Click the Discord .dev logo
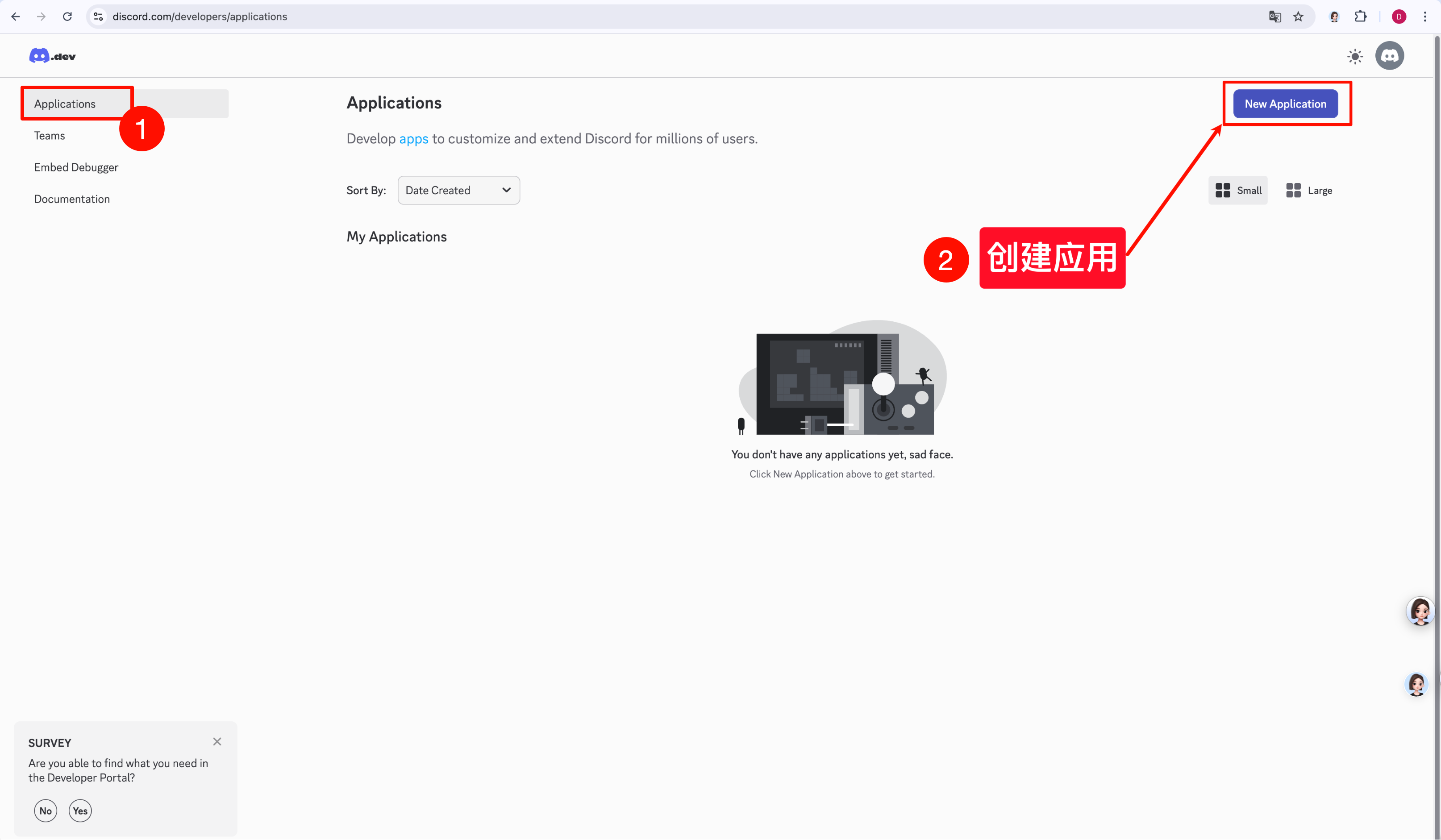This screenshot has height=840, width=1441. click(52, 56)
